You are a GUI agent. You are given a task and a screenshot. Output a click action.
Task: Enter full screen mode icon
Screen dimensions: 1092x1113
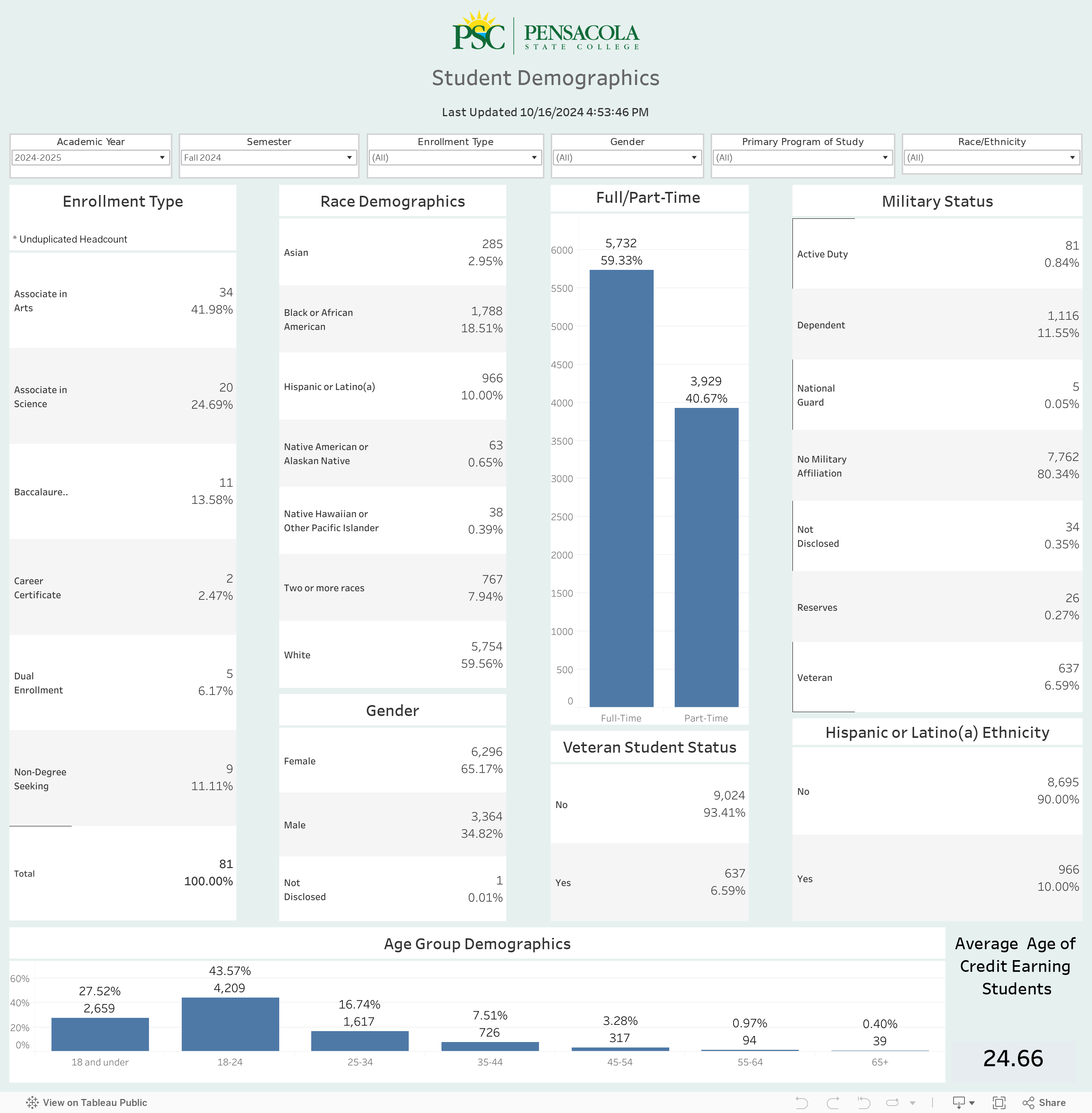(x=999, y=1103)
